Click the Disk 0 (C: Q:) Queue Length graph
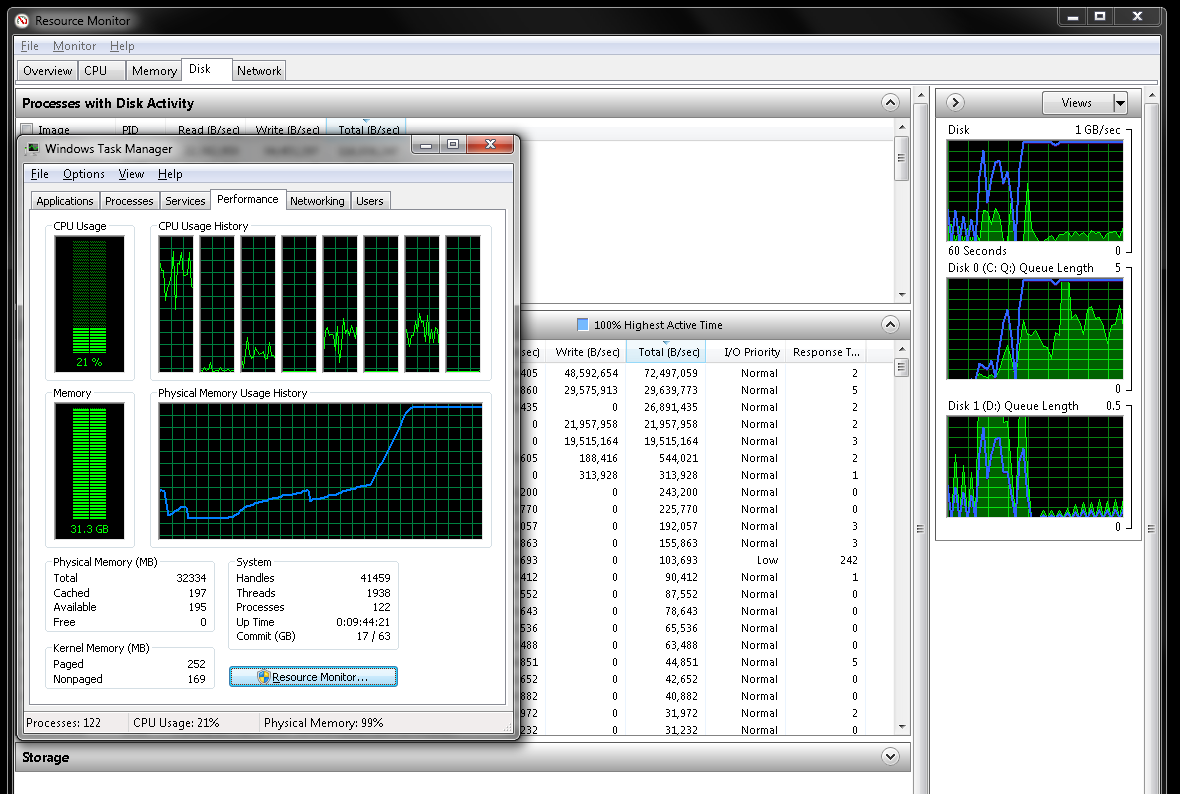 pyautogui.click(x=1035, y=329)
